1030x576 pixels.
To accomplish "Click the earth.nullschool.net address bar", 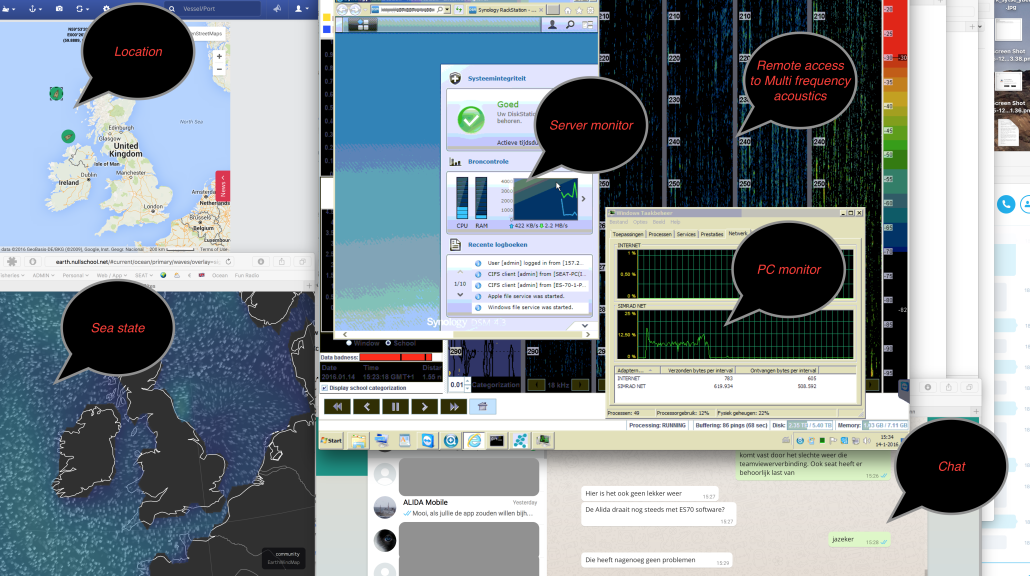I will point(137,261).
